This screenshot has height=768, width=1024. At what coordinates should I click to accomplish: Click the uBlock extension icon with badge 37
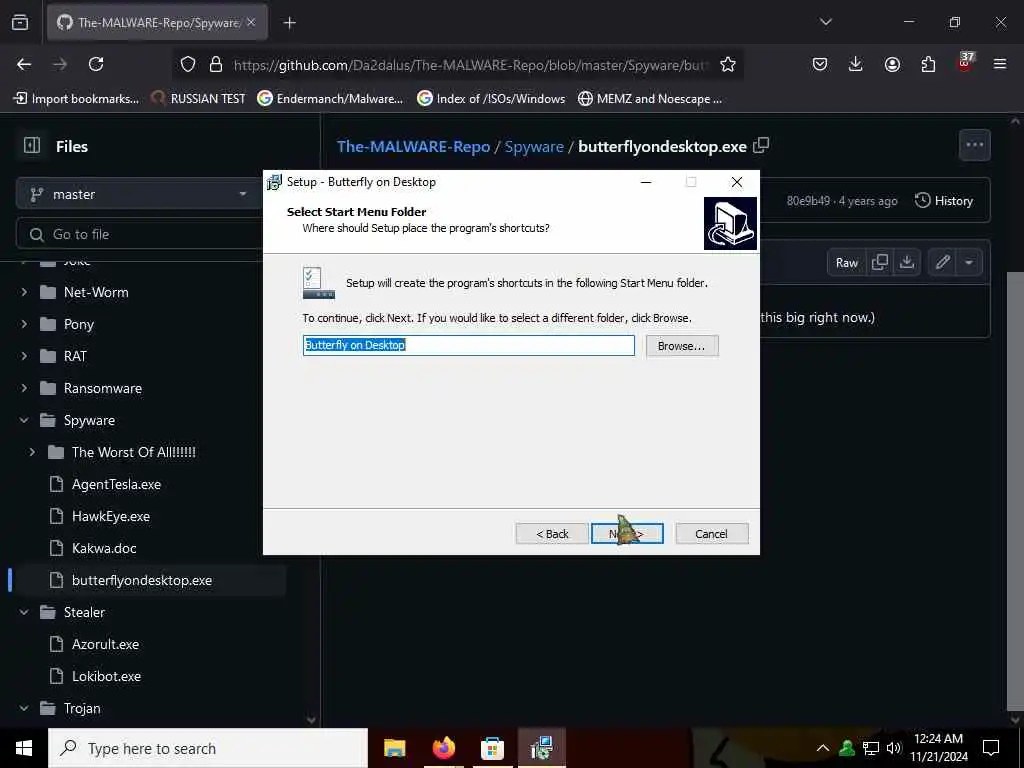click(x=965, y=63)
